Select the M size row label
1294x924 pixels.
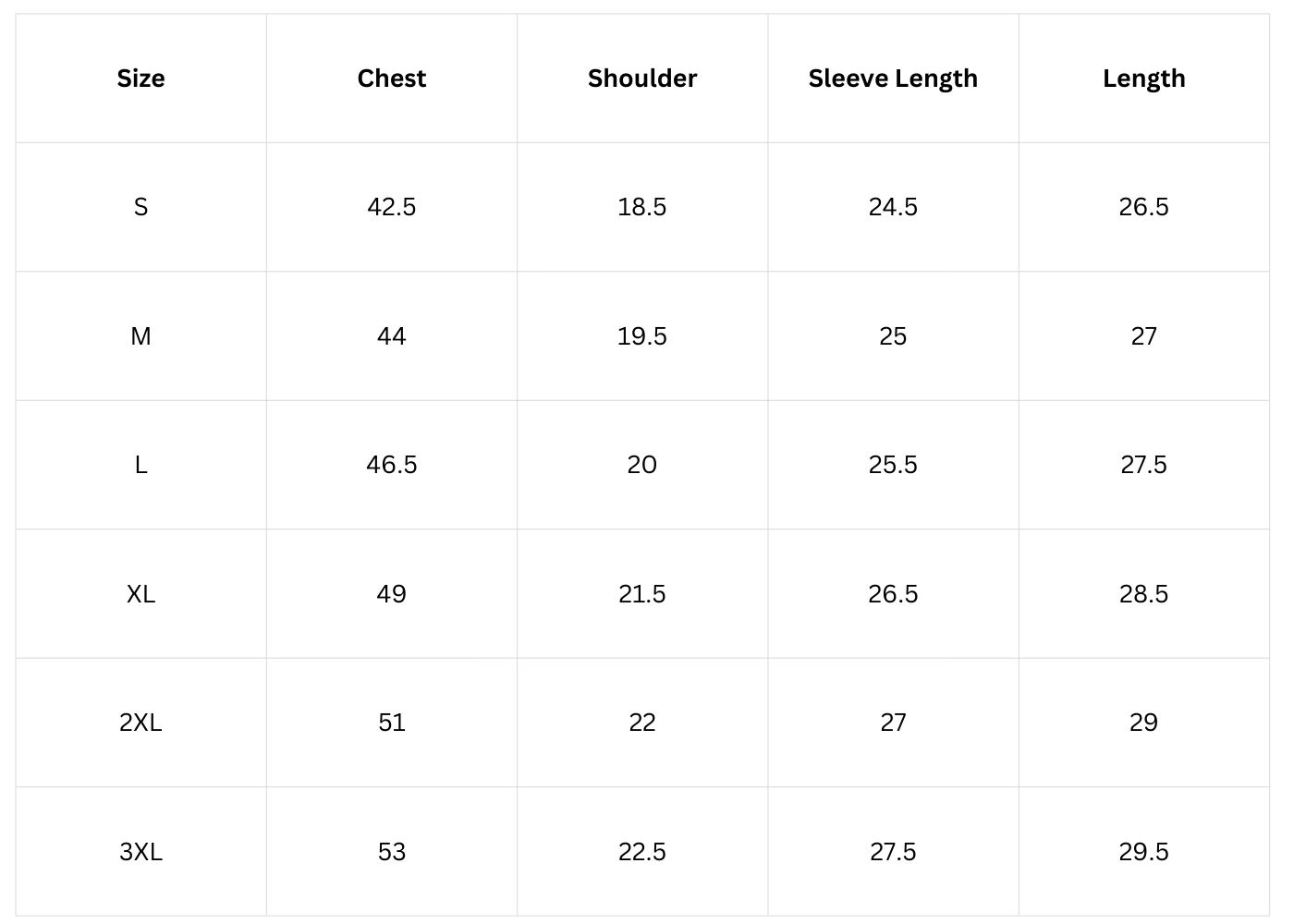[x=140, y=336]
